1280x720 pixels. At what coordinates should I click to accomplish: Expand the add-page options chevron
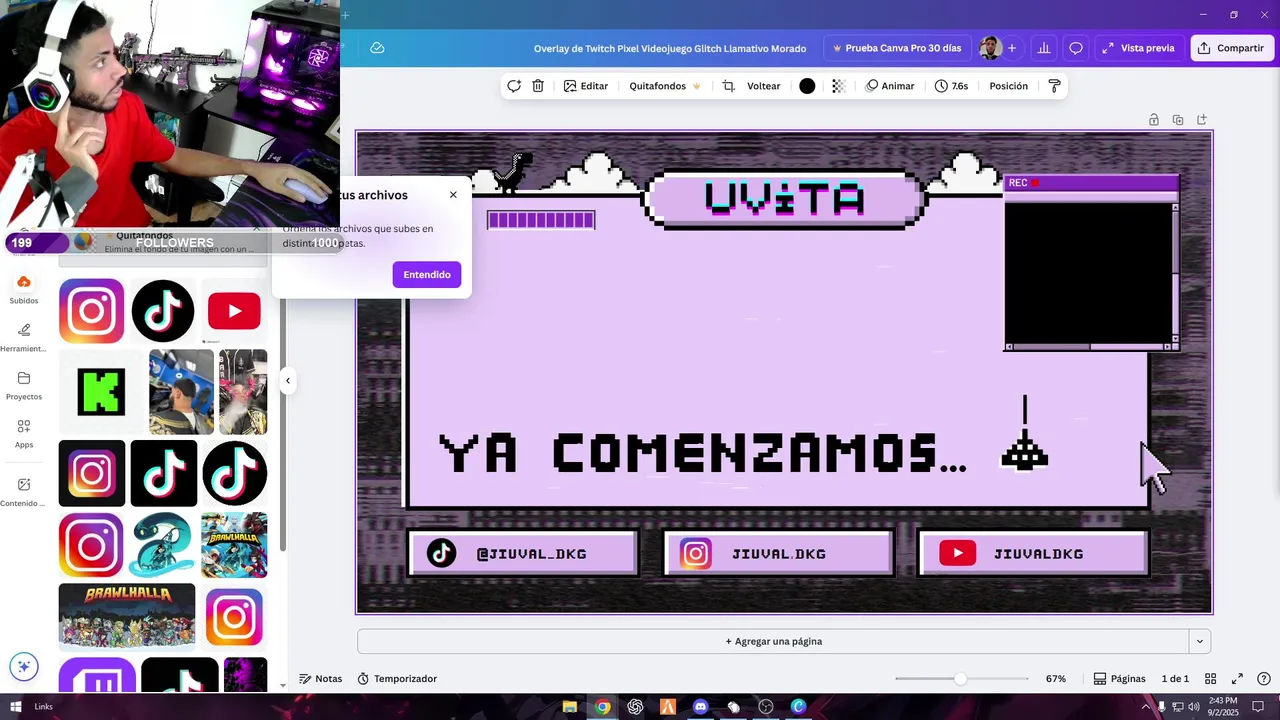coord(1200,641)
